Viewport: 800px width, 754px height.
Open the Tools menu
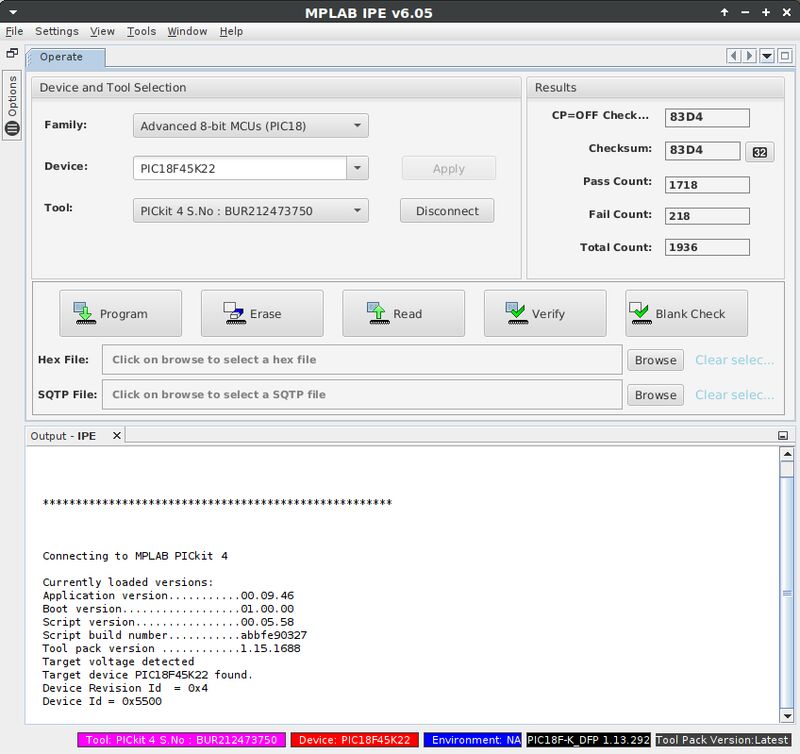pos(141,31)
